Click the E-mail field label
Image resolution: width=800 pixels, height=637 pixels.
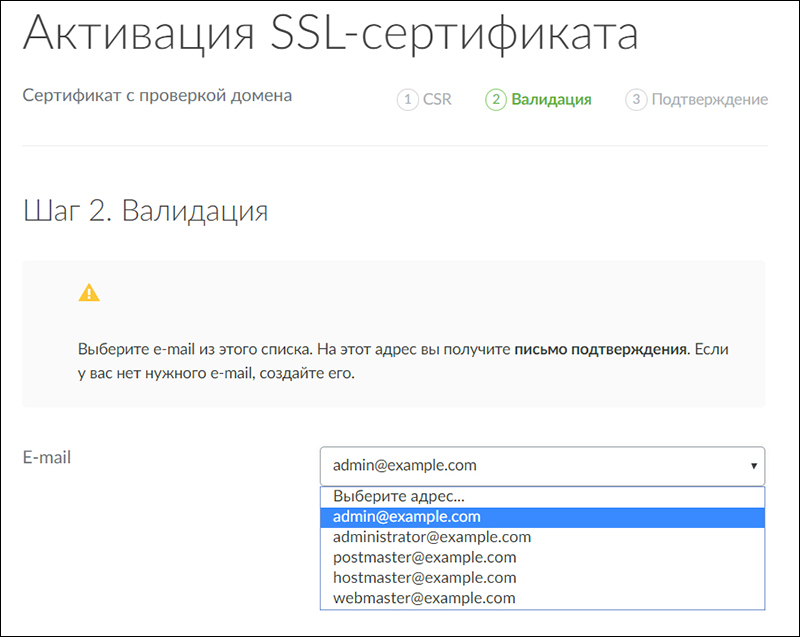click(x=46, y=457)
